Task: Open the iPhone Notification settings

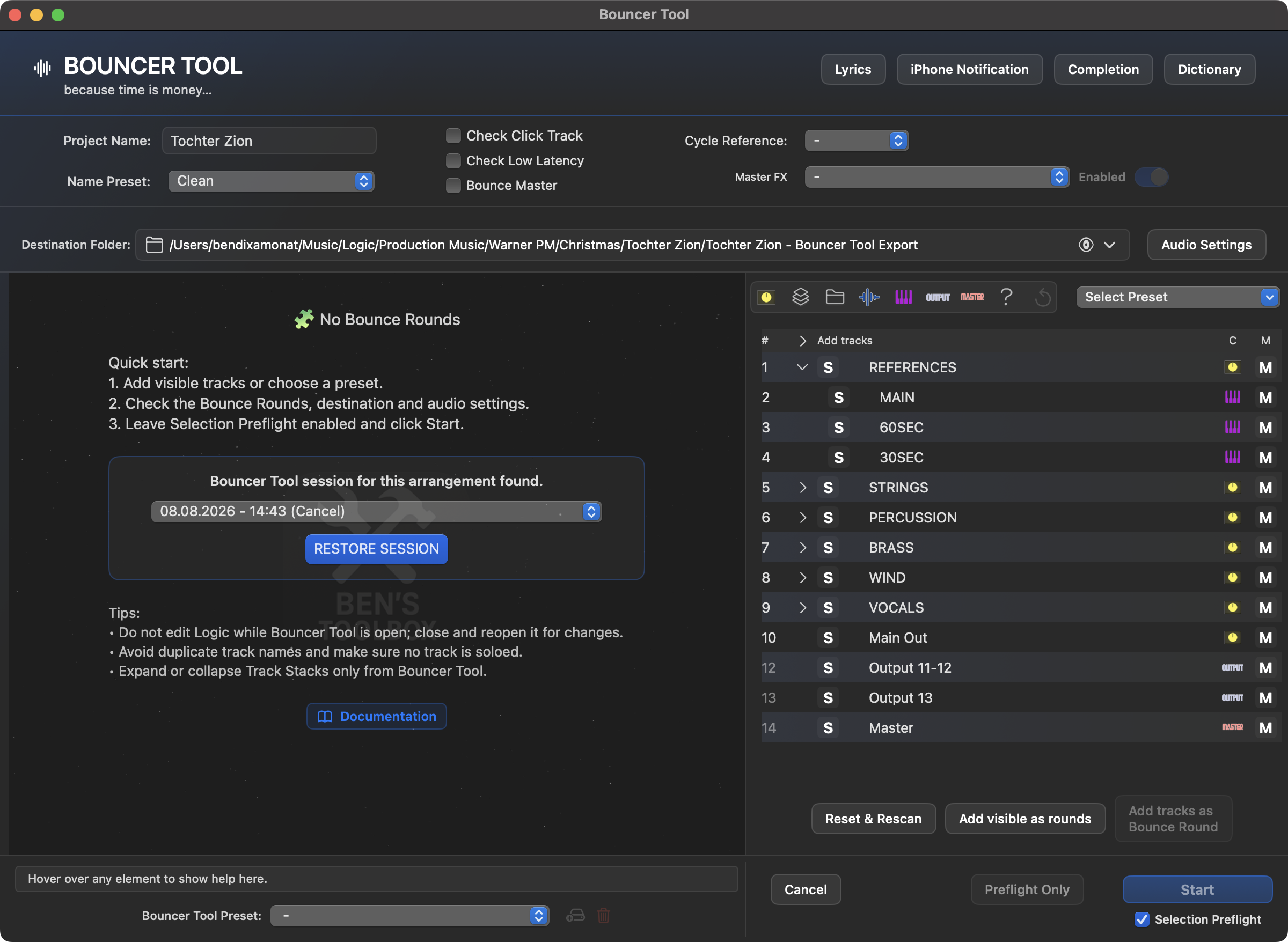Action: click(x=969, y=70)
